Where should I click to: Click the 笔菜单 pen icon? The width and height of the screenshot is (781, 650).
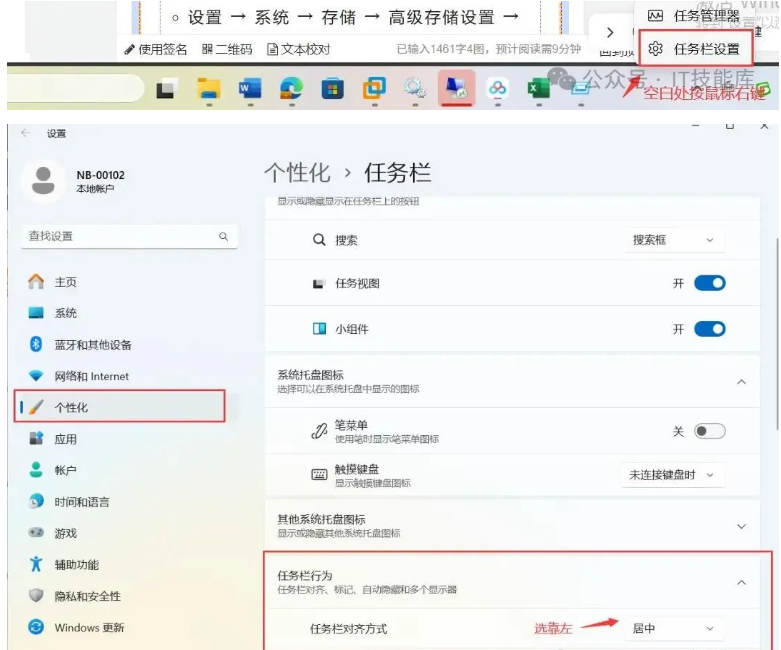tap(319, 431)
